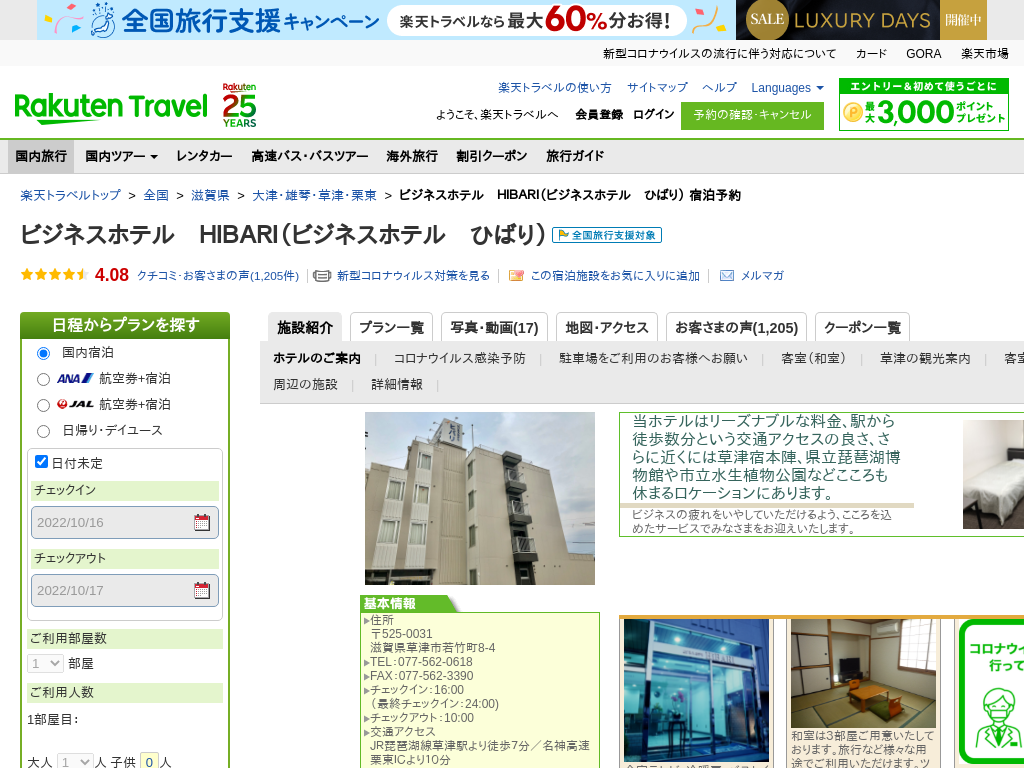Open the サイトマップ link
The image size is (1024, 768).
tap(657, 88)
